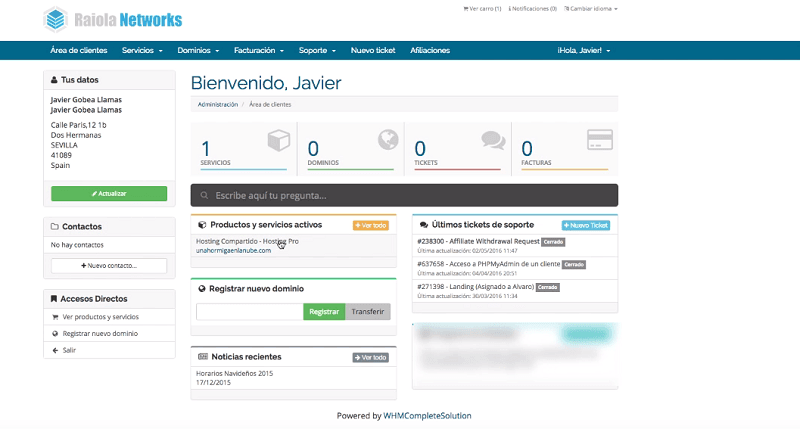Screen dimensions: 800x429
Task: Click the box icon in Servicios tile
Action: [279, 140]
